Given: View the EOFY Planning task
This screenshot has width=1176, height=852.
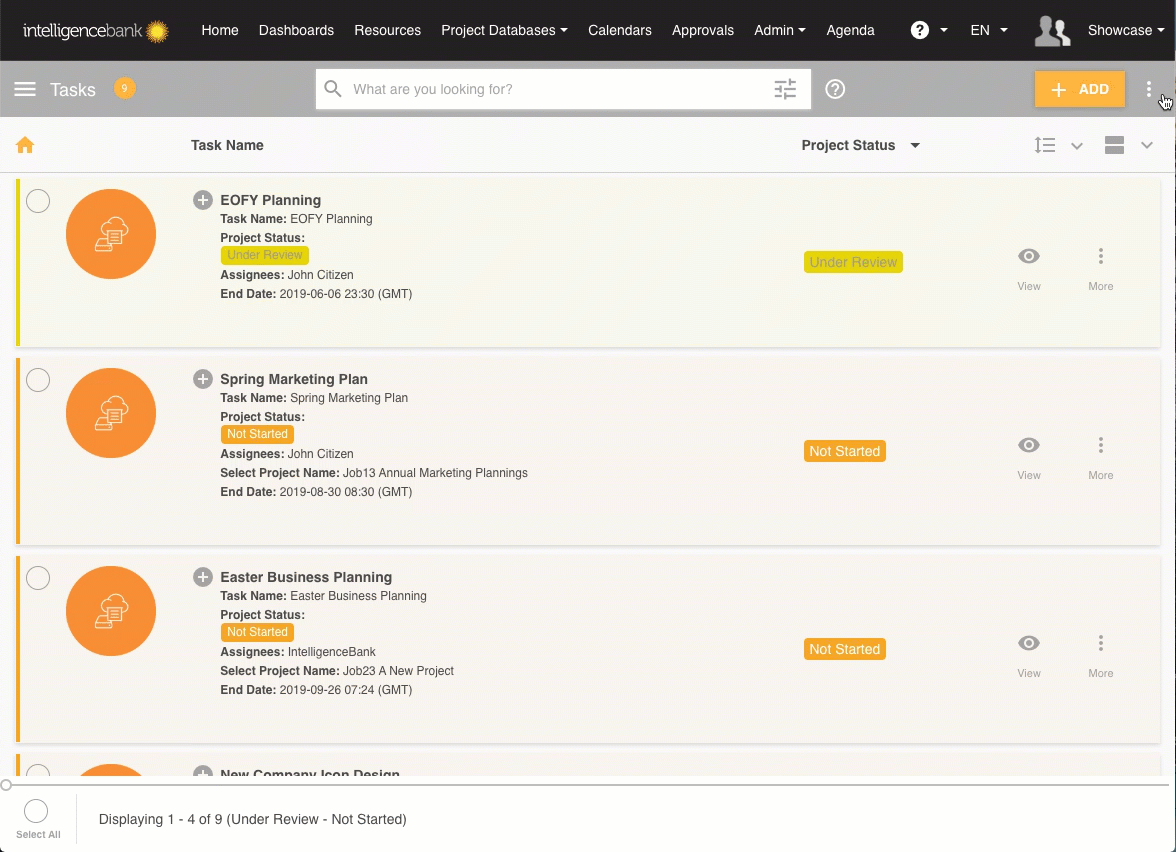Looking at the screenshot, I should [x=1028, y=268].
